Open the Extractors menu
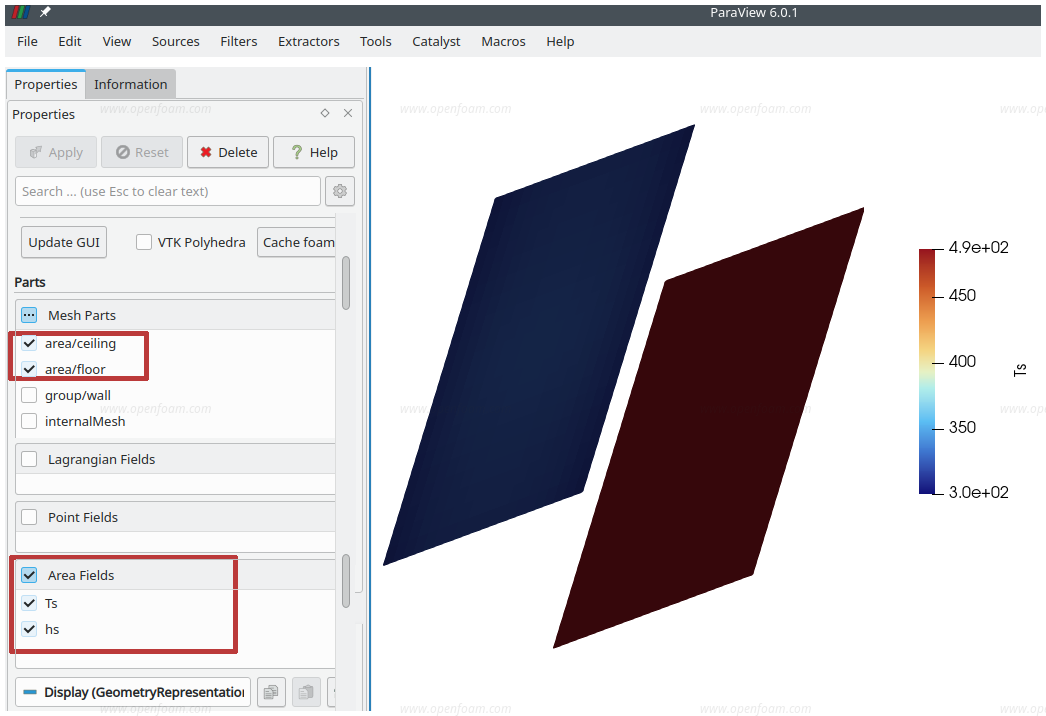The width and height of the screenshot is (1046, 716). [x=309, y=41]
